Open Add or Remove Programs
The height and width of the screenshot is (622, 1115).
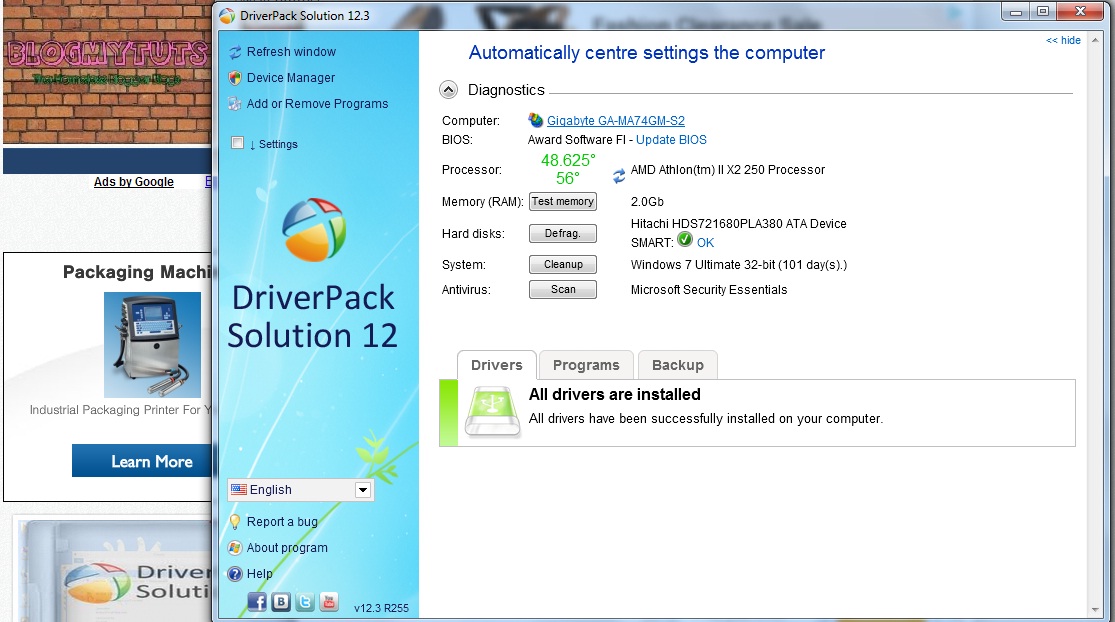pyautogui.click(x=317, y=104)
